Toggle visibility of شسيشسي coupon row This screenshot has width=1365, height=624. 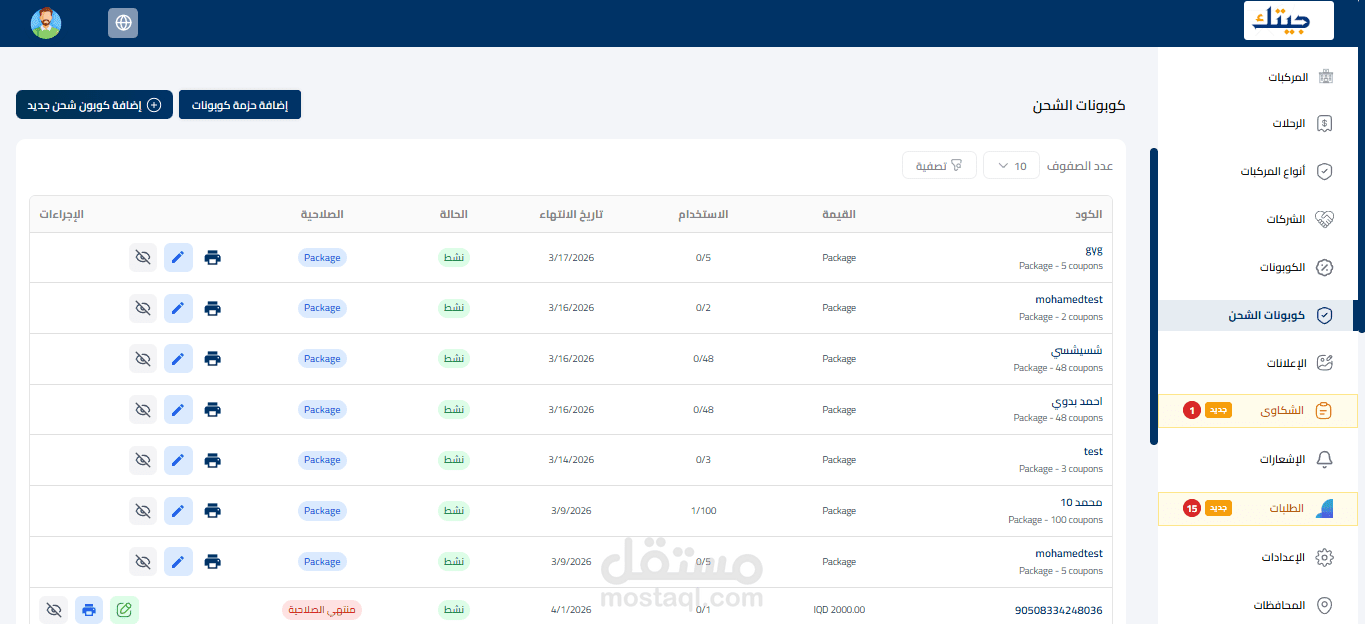click(143, 359)
